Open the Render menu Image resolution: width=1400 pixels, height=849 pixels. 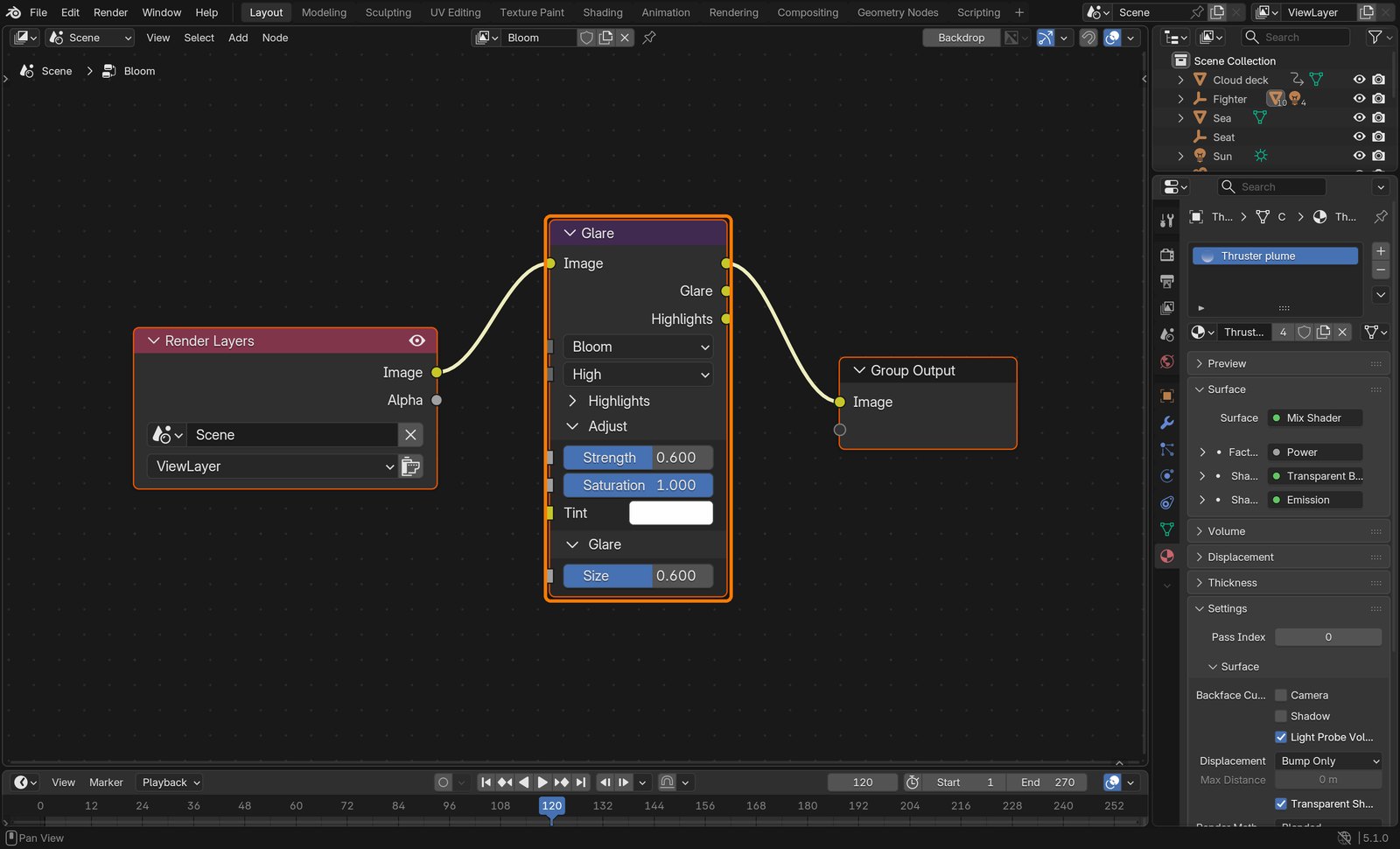(110, 12)
